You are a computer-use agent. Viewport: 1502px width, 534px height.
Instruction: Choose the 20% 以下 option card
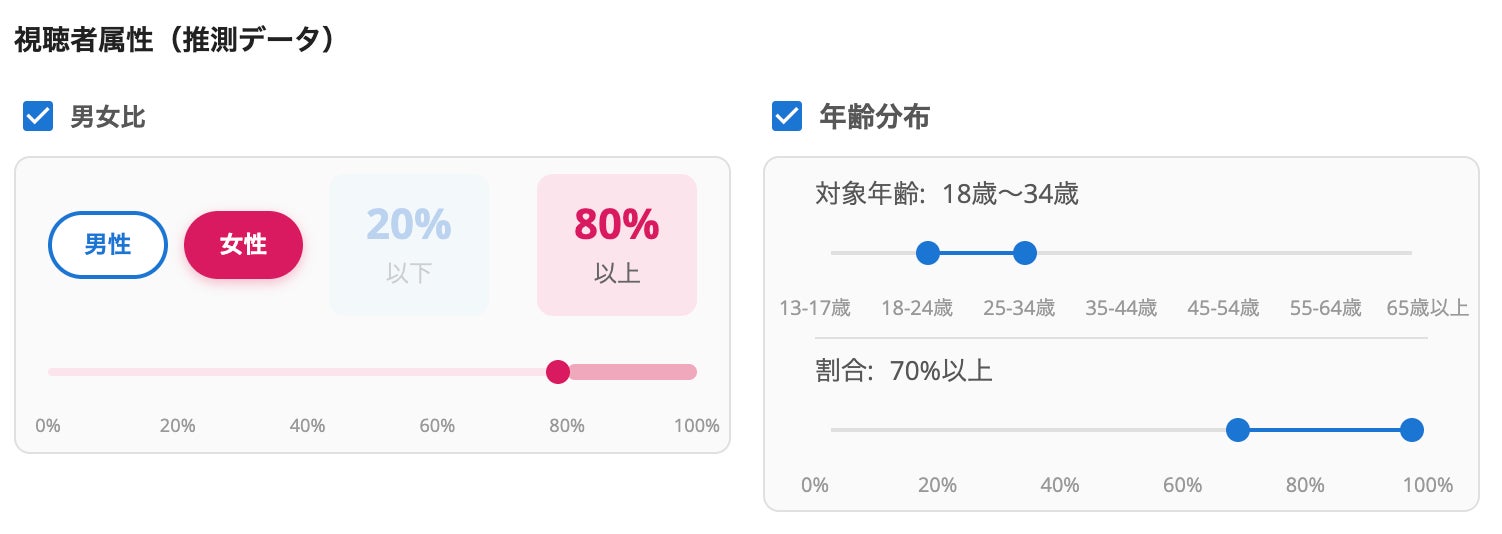click(409, 245)
